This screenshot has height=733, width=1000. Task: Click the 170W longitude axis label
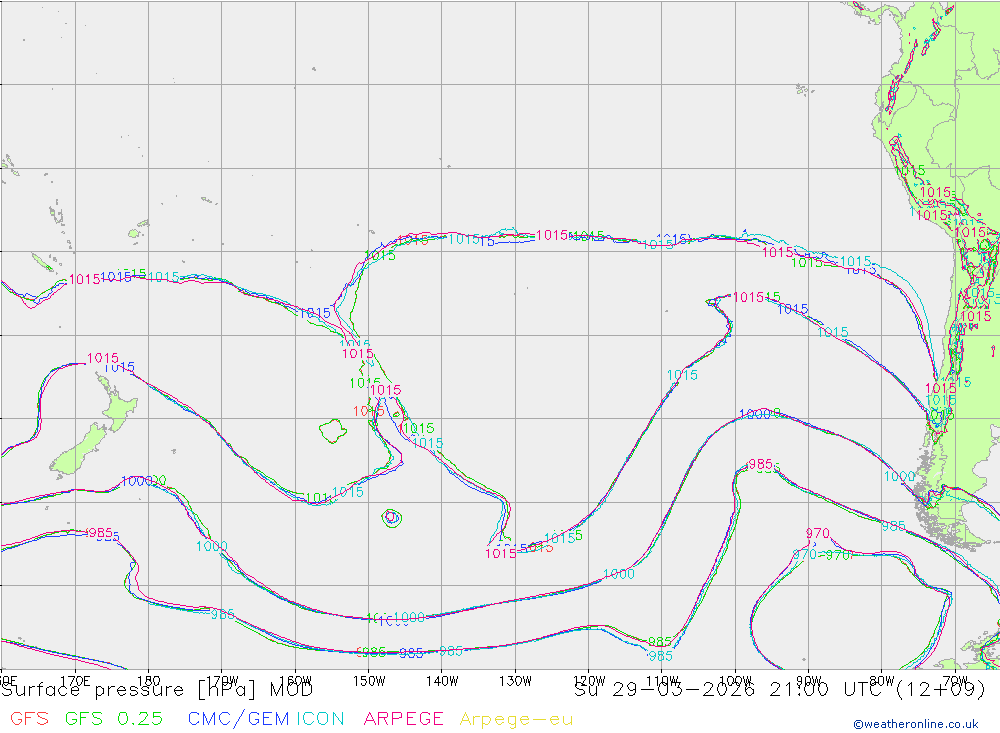coord(222,681)
